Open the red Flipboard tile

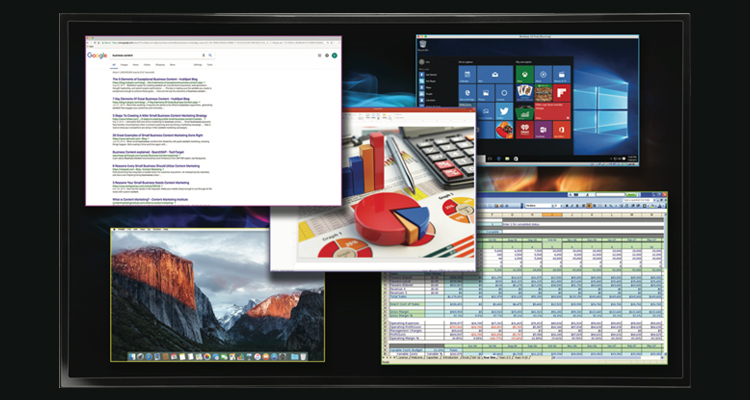[x=562, y=93]
